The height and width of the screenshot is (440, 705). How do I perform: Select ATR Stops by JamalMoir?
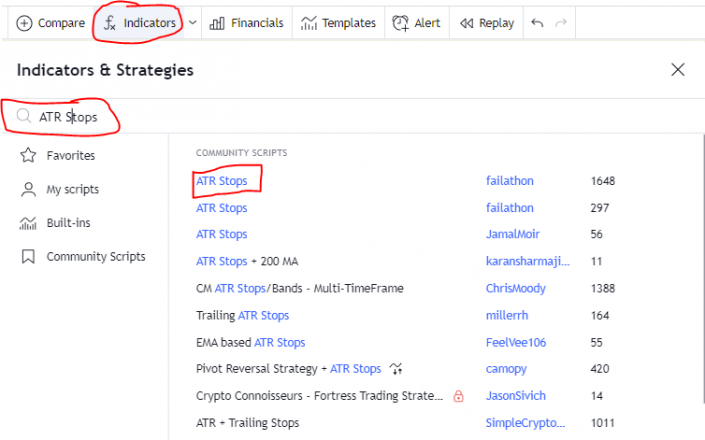pos(222,234)
